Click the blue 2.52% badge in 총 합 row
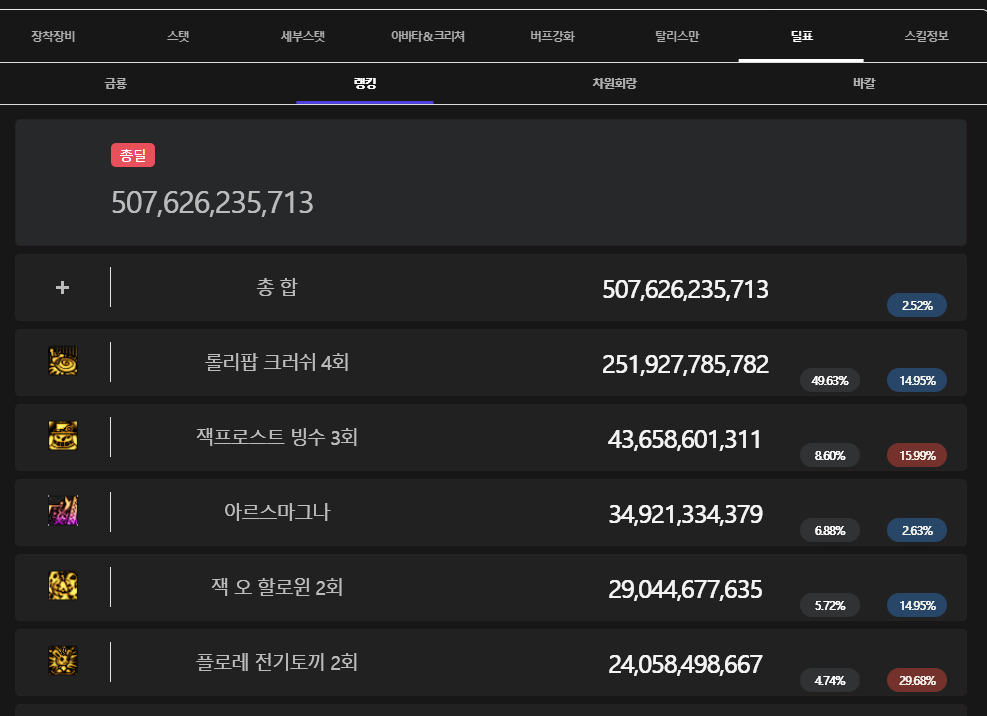987x716 pixels. tap(916, 306)
